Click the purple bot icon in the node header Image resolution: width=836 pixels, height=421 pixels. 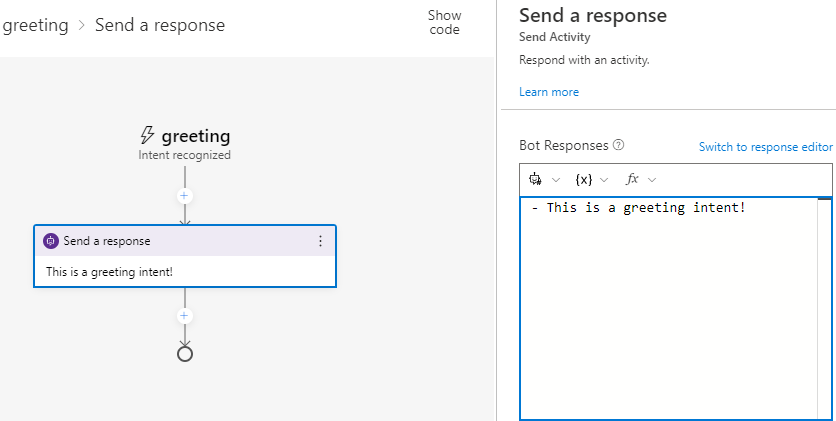51,241
